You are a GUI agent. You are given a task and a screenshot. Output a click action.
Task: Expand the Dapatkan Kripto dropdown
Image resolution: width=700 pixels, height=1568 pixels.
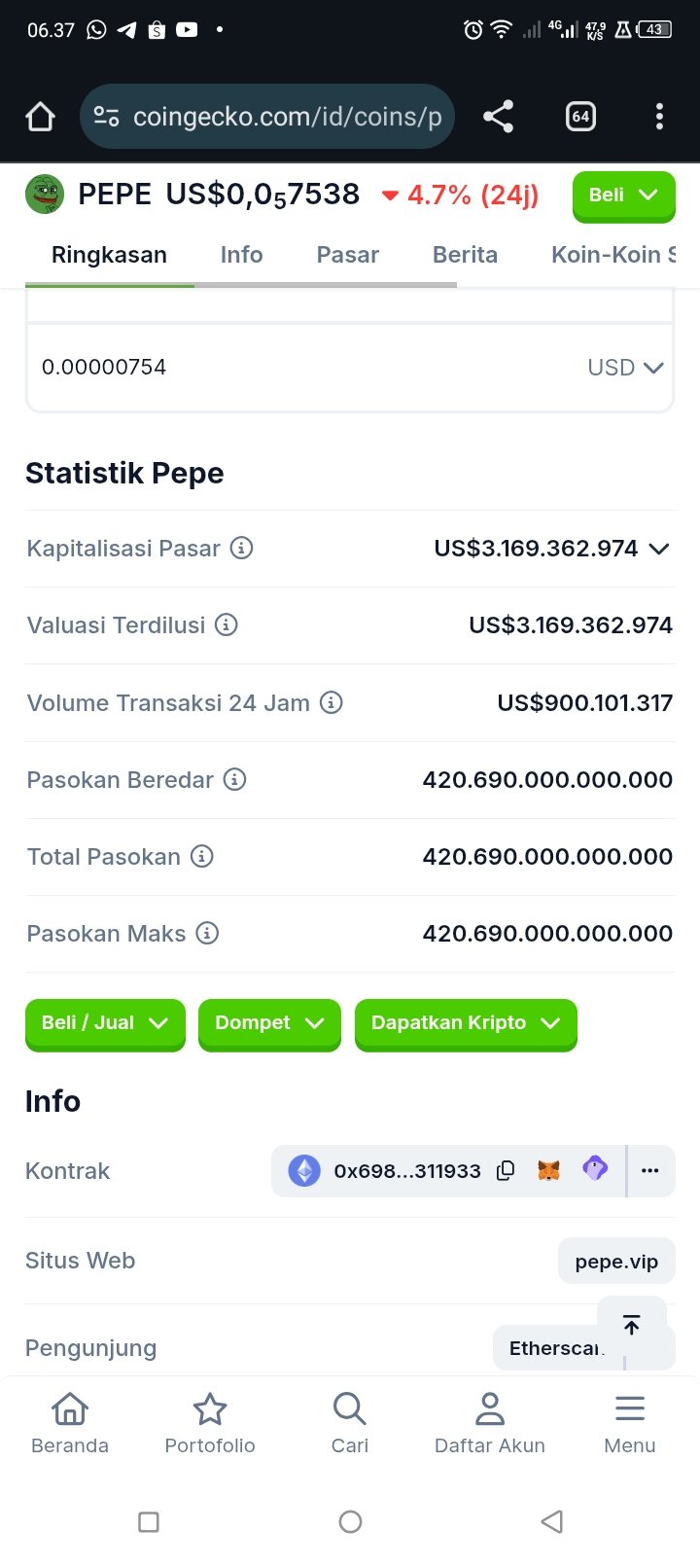pyautogui.click(x=466, y=1023)
